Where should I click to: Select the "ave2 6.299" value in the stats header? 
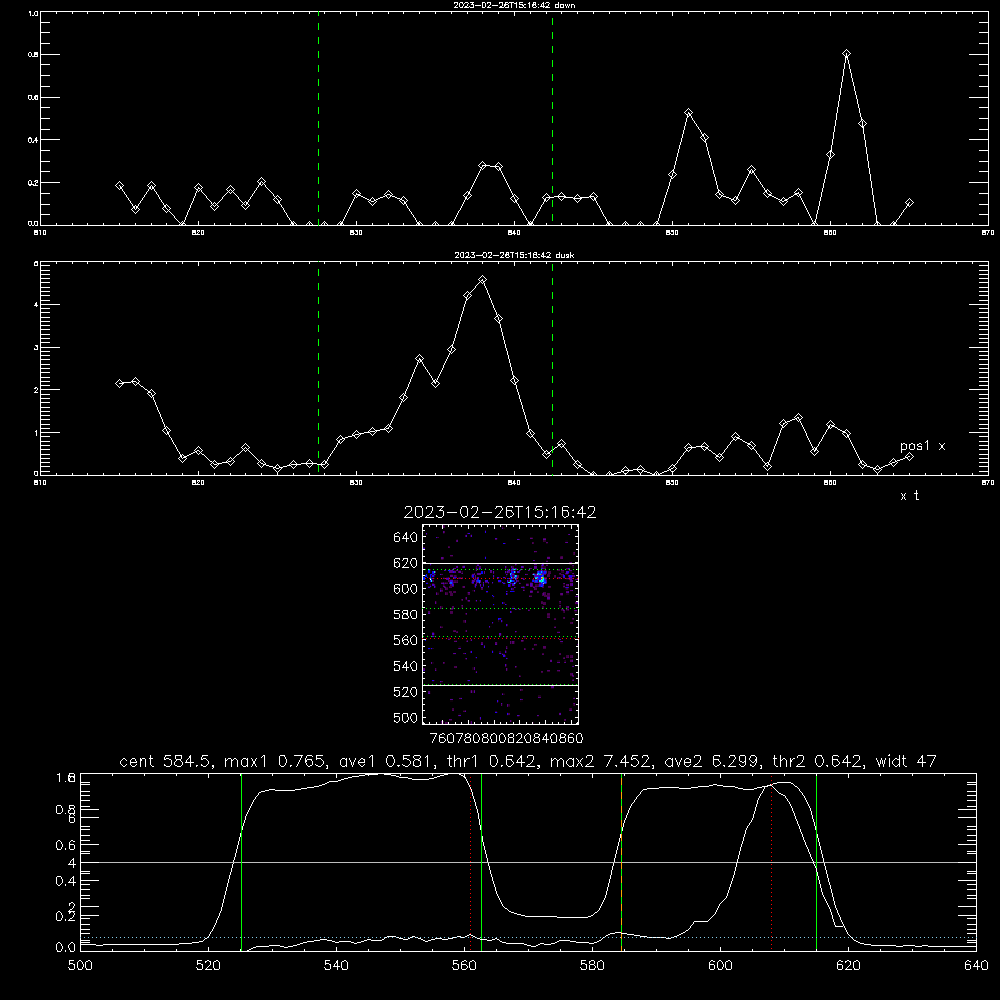click(711, 761)
